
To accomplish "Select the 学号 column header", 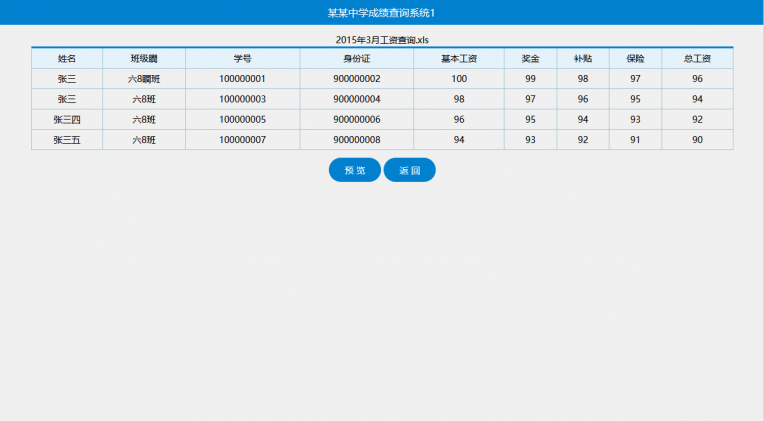I will [x=242, y=59].
